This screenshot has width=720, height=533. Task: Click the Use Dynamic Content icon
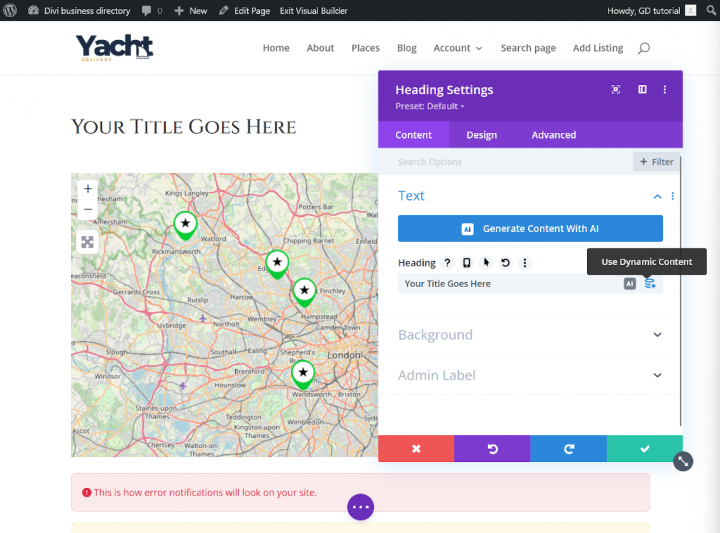(650, 284)
